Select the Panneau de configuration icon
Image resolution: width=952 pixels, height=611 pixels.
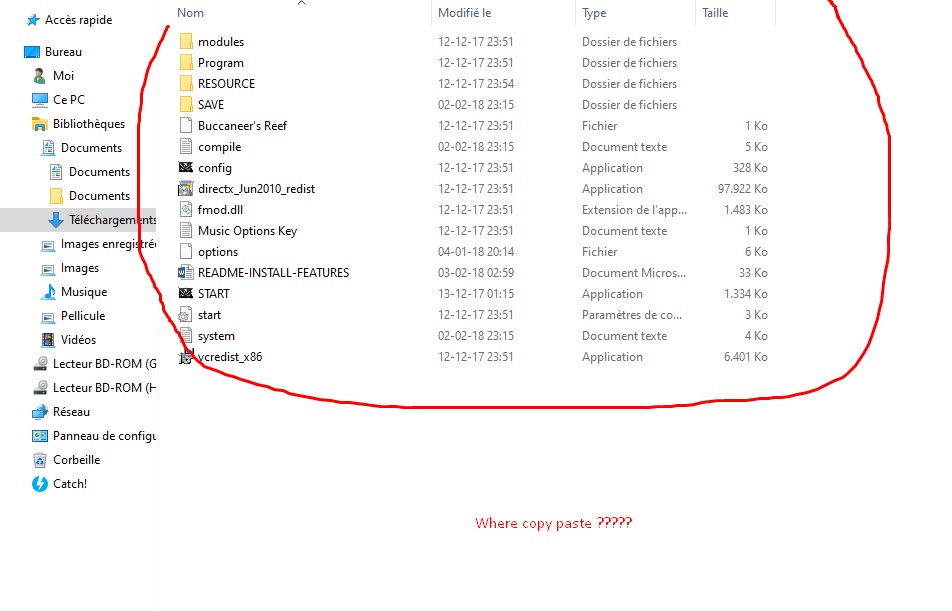point(39,436)
